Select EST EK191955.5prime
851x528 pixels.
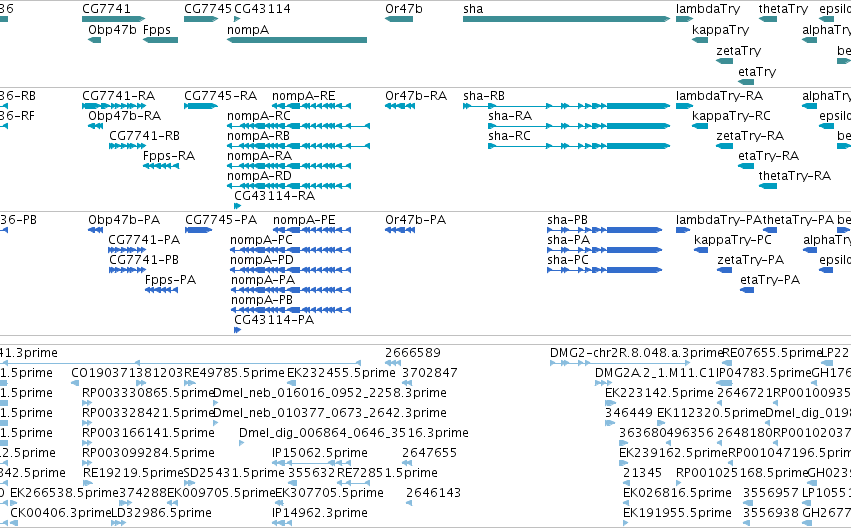[677, 513]
